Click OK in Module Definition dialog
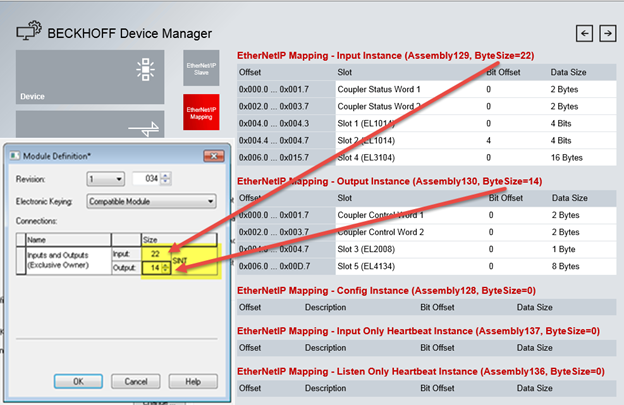The width and height of the screenshot is (624, 405). click(x=78, y=382)
